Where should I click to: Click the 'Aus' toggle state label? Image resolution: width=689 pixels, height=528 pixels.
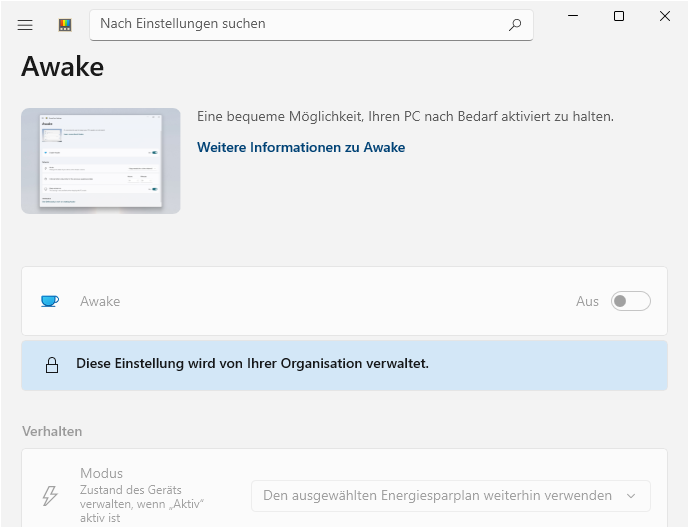[587, 301]
